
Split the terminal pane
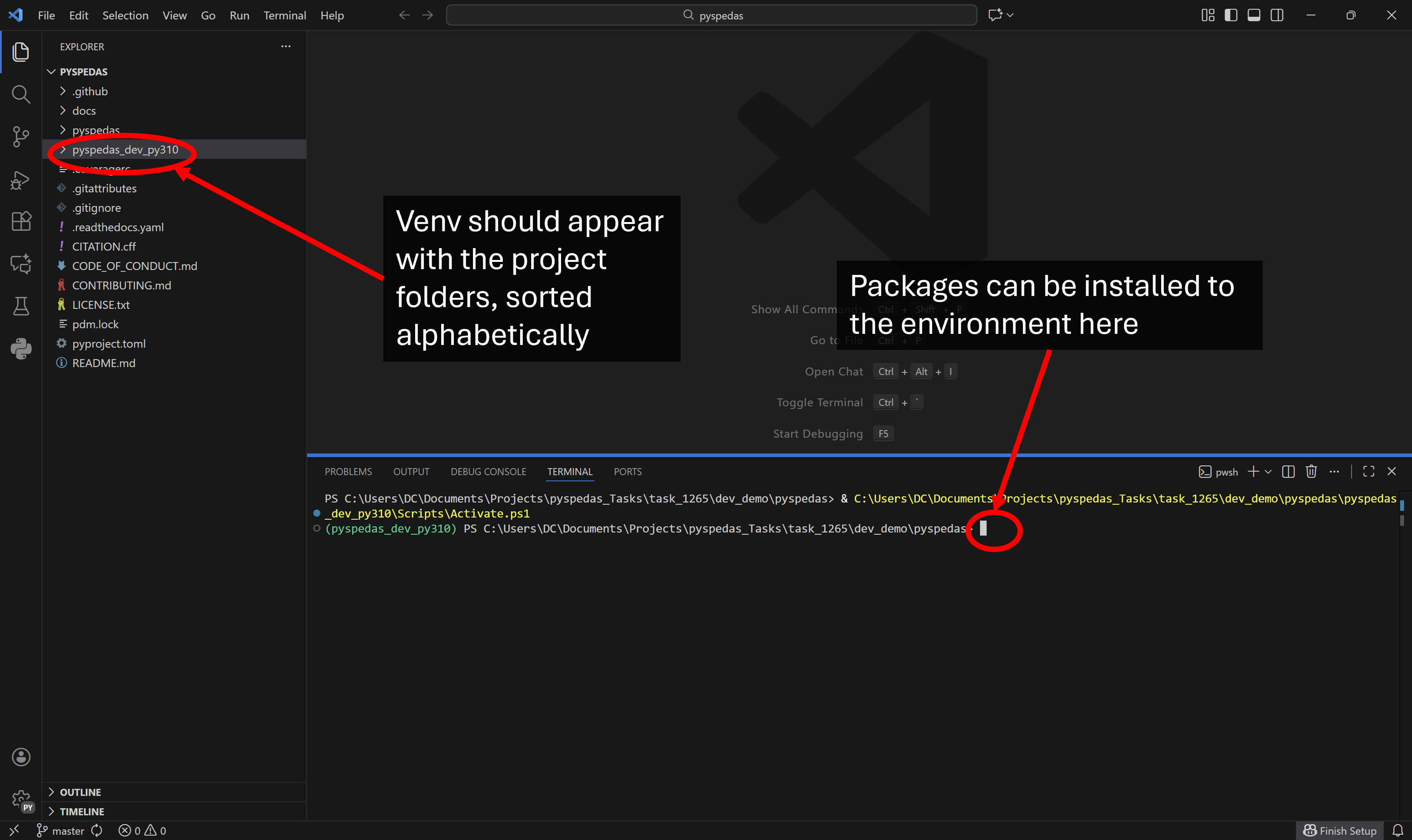coord(1288,472)
